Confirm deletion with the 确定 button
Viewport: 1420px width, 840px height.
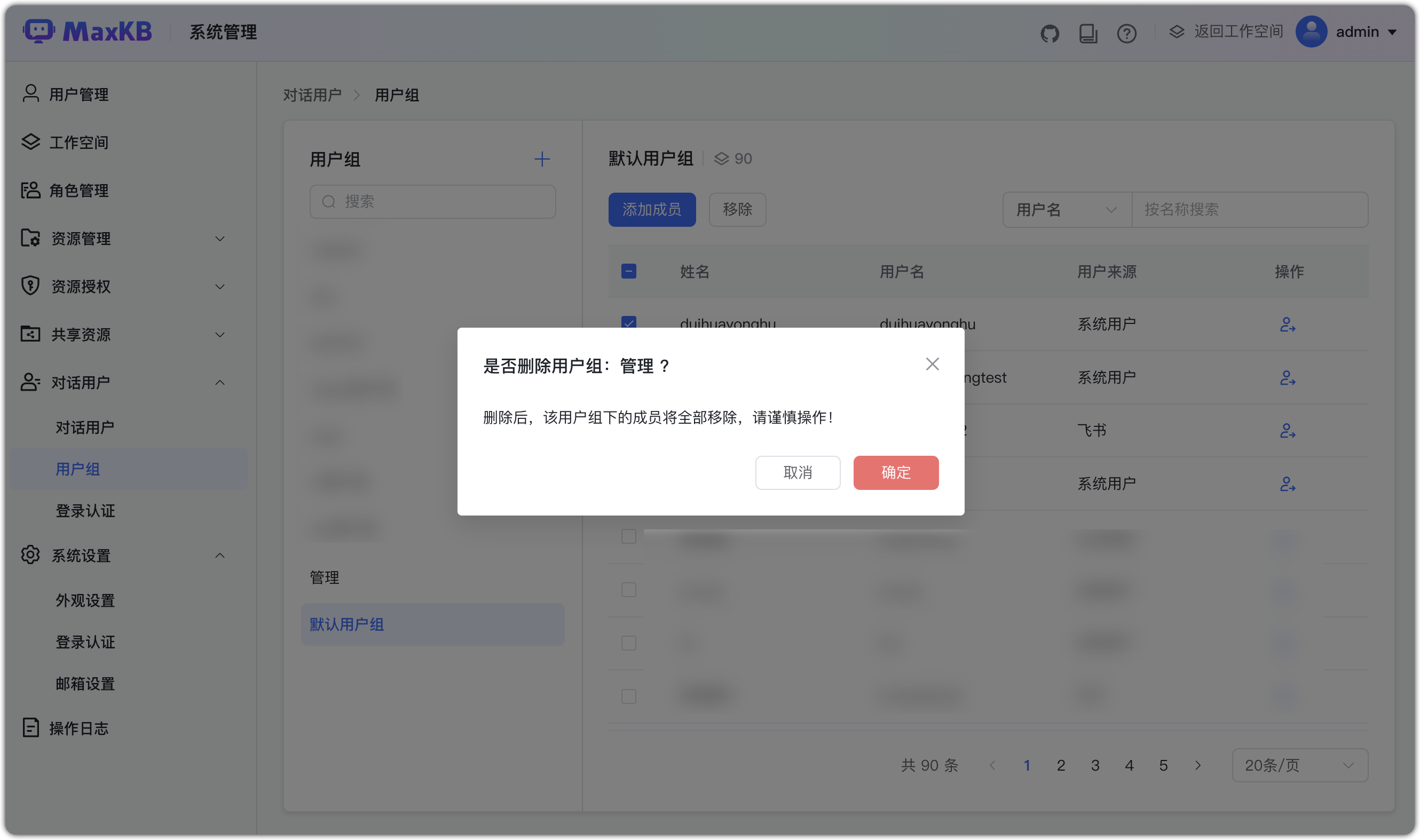895,473
